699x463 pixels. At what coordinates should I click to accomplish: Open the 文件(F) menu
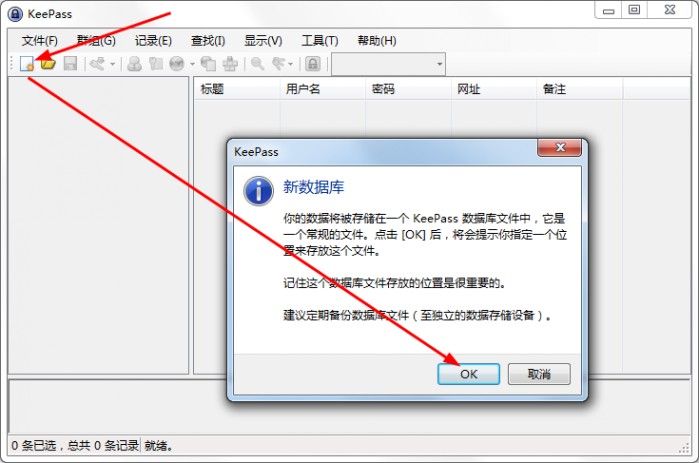[40, 41]
